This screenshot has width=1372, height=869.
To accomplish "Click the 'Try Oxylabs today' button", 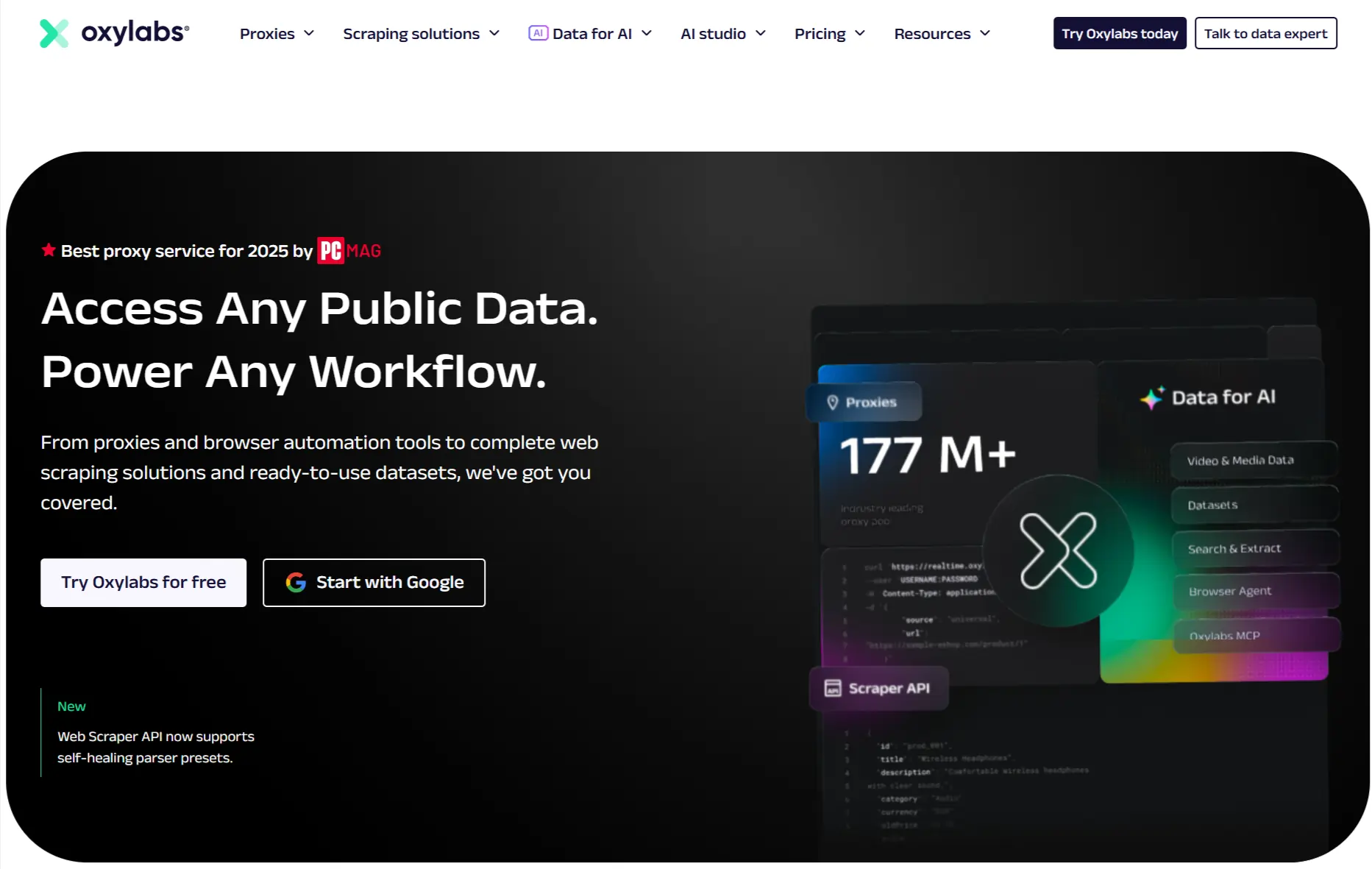I will pos(1119,33).
